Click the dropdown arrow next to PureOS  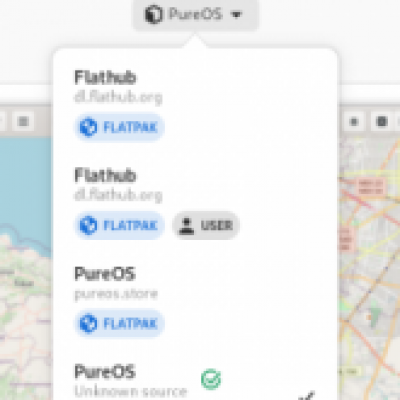tap(236, 14)
